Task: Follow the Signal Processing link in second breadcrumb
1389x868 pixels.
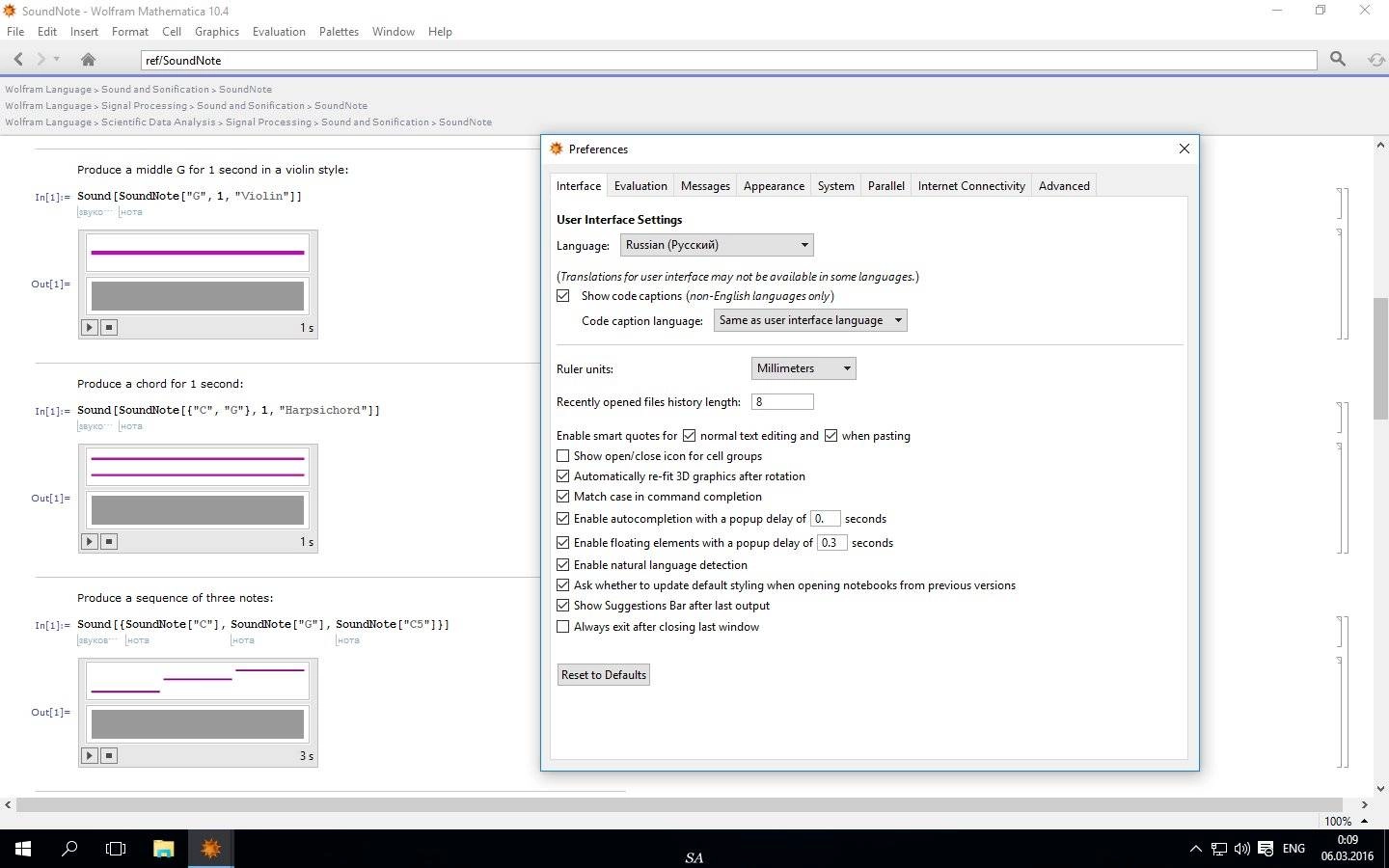Action: click(144, 105)
